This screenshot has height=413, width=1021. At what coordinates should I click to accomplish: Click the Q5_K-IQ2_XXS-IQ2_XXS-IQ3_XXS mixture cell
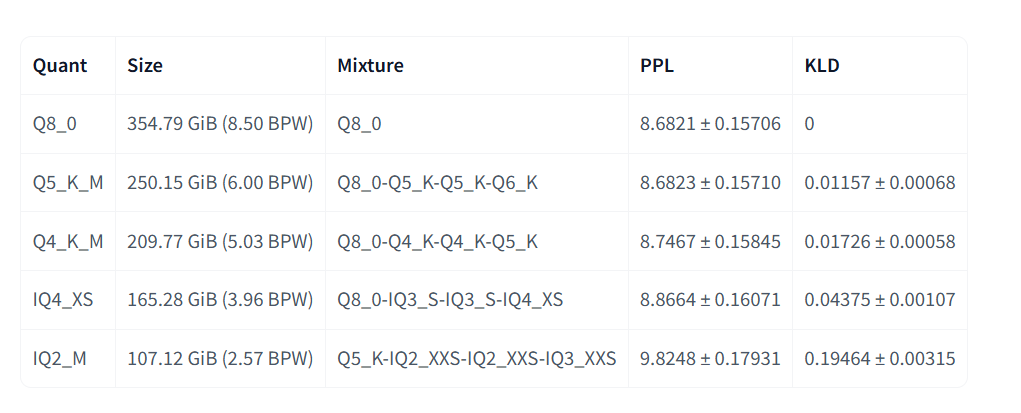[x=476, y=358]
